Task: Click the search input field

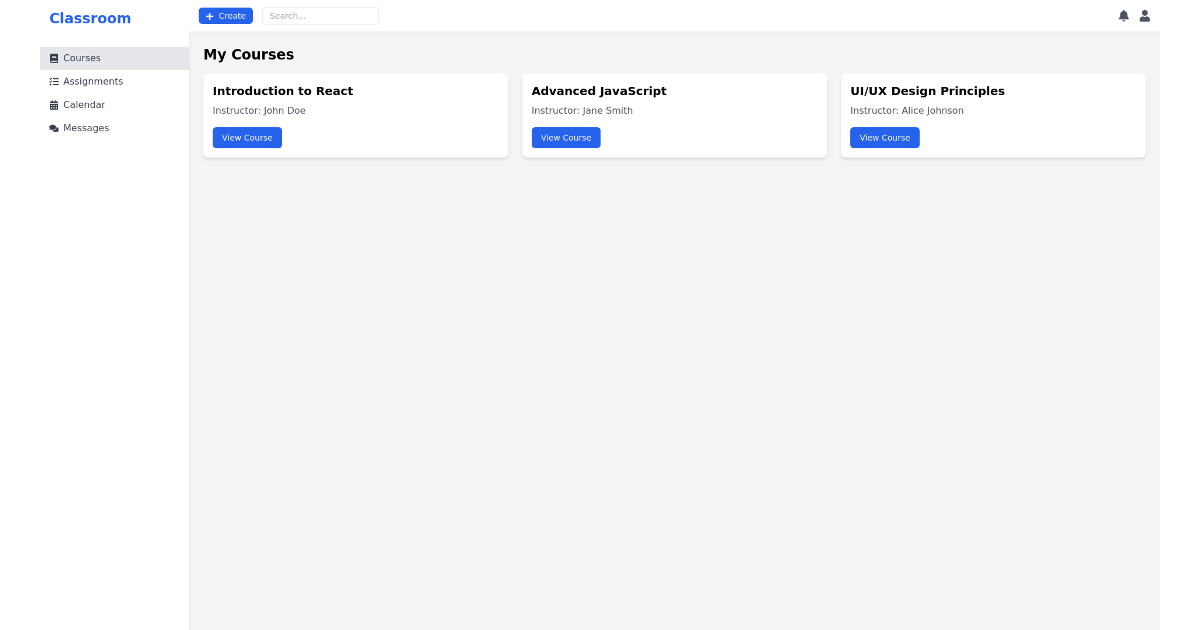Action: [x=320, y=15]
